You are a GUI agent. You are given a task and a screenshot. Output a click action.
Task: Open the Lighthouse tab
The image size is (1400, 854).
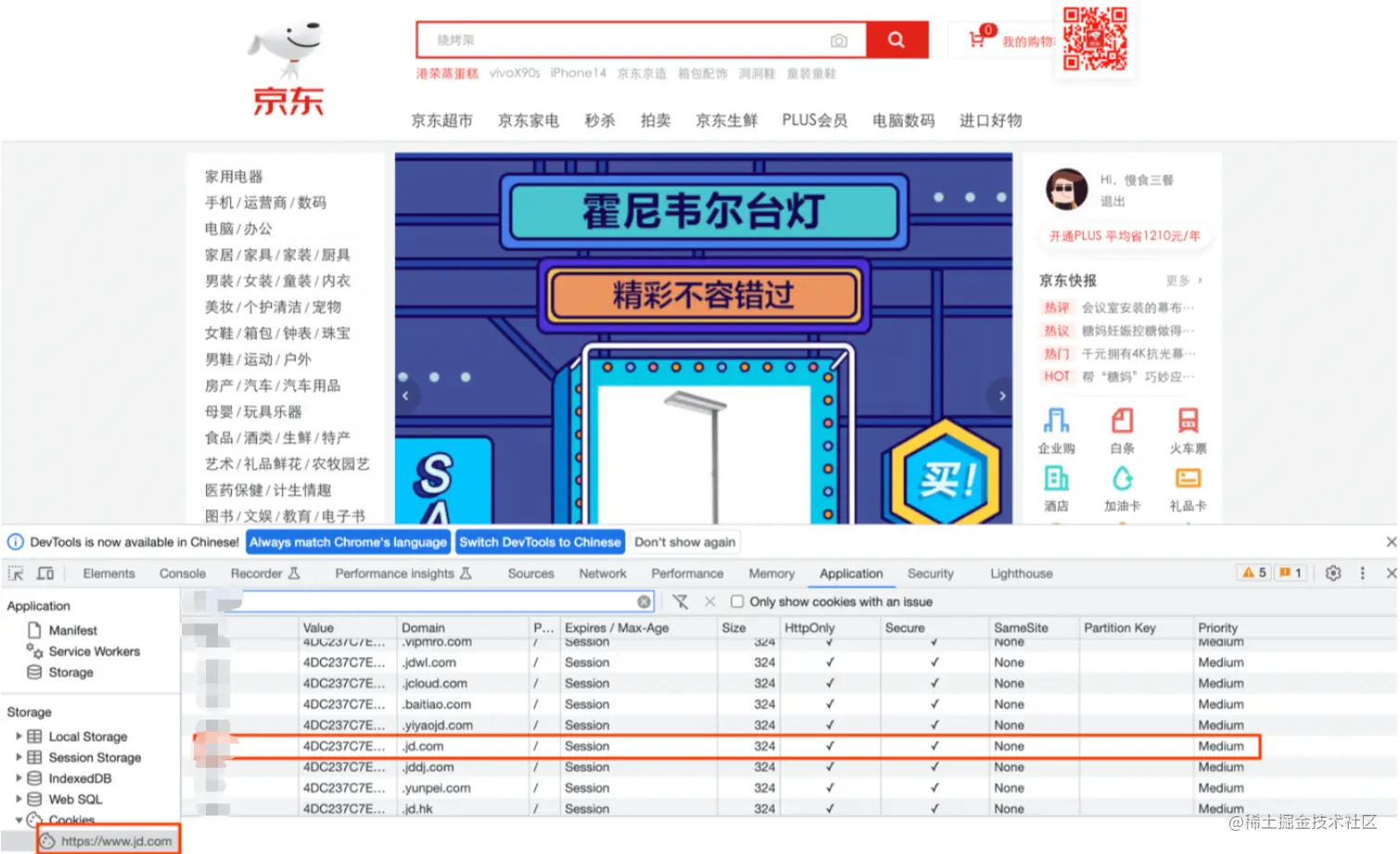(x=1021, y=574)
